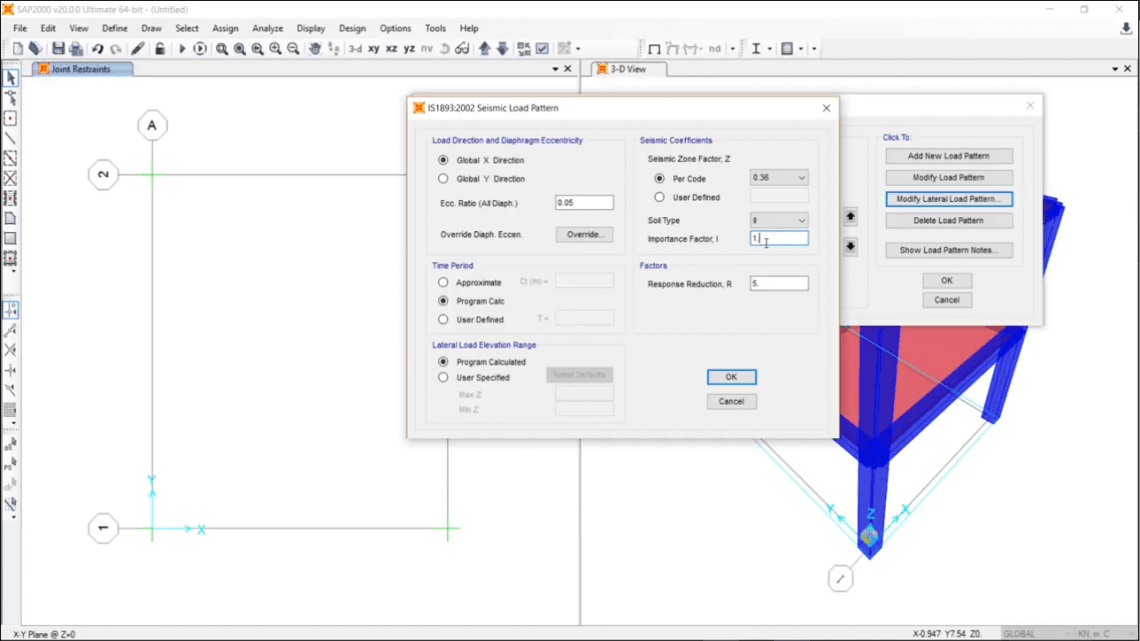The image size is (1140, 641).
Task: Select the pointer tool in left toolbar
Action: click(10, 78)
